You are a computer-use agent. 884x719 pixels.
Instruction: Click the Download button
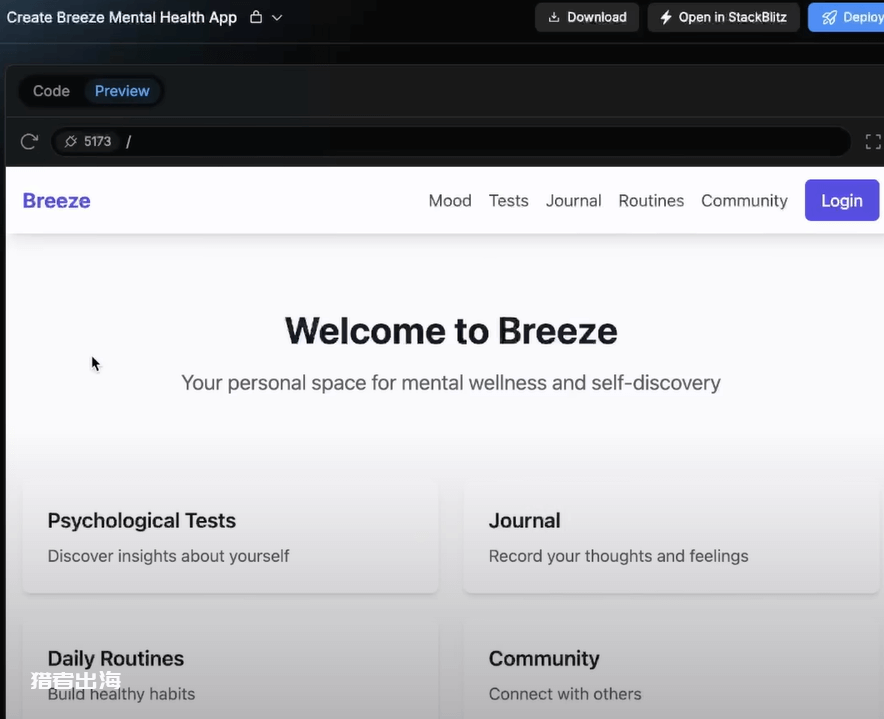[587, 17]
